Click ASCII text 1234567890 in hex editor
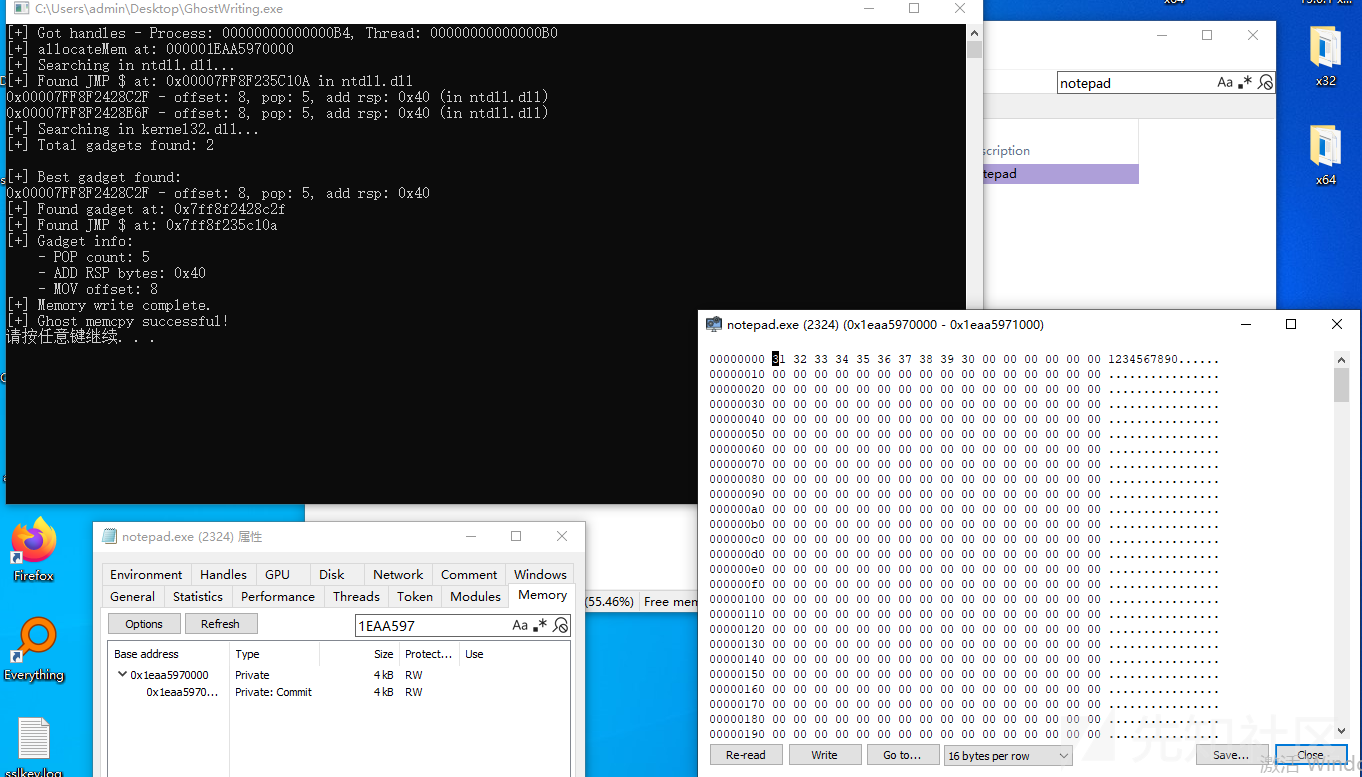The image size is (1362, 777). tap(1143, 359)
